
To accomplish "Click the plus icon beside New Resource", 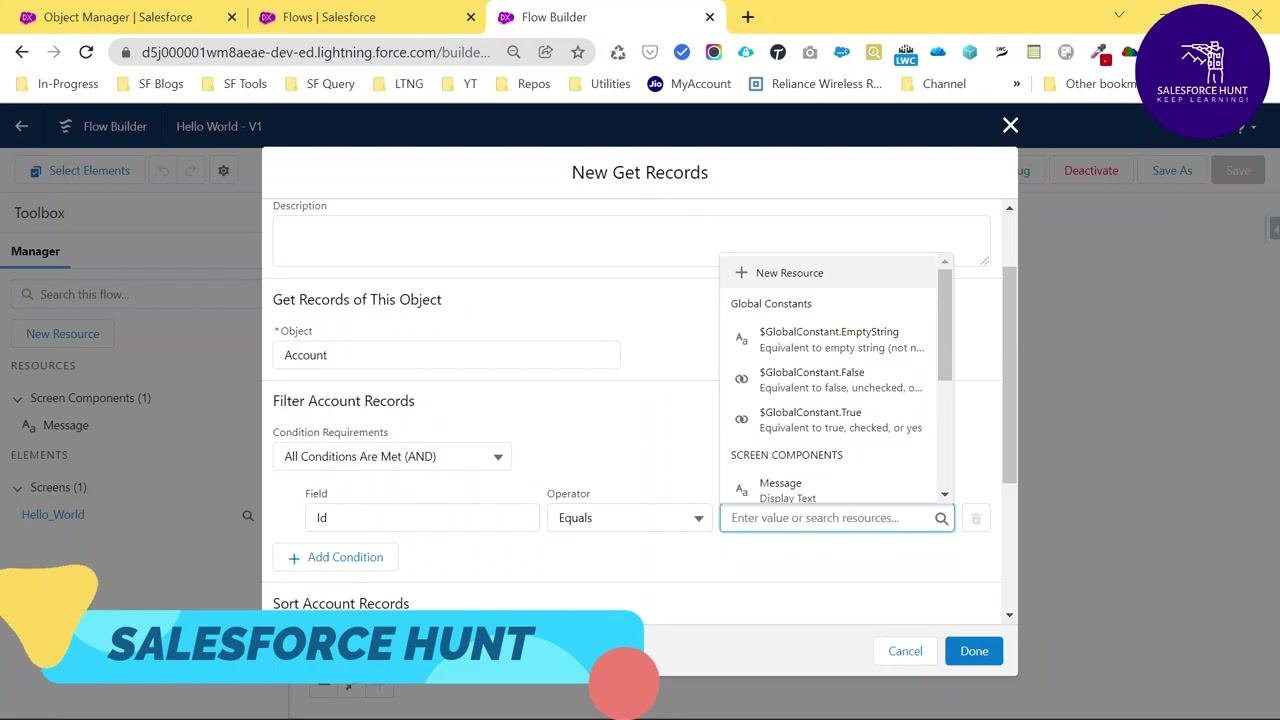I will coord(741,272).
